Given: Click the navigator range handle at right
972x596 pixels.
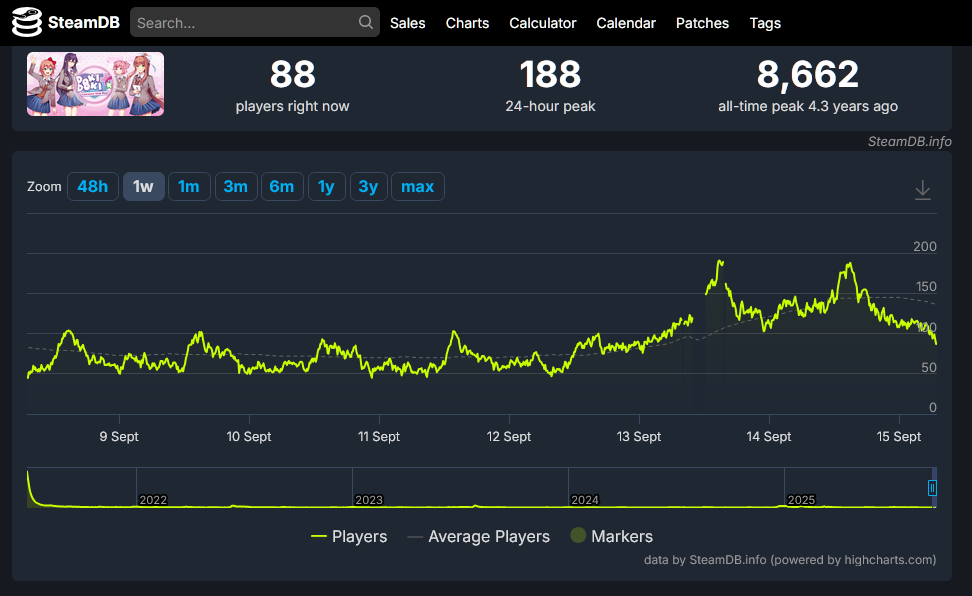Looking at the screenshot, I should [932, 488].
